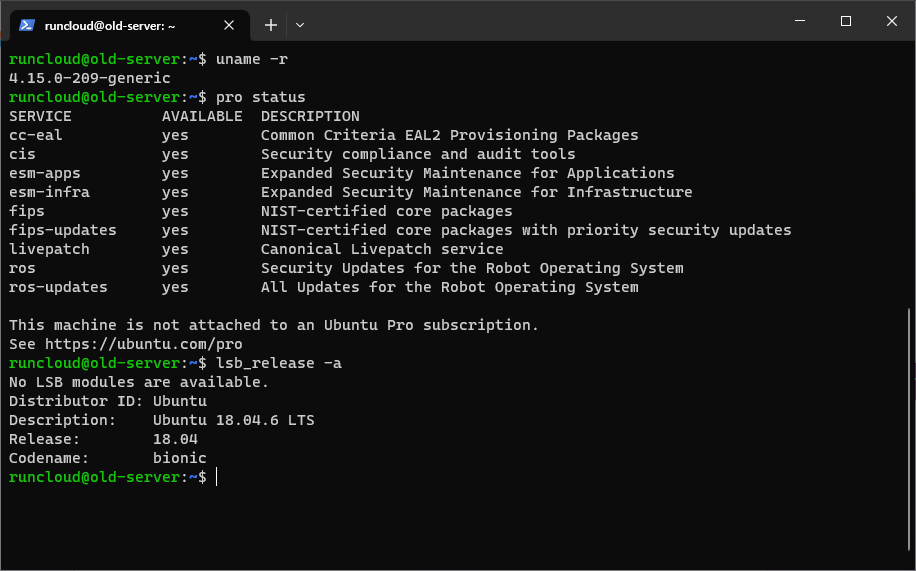Click the esm-infra service name
Image resolution: width=916 pixels, height=571 pixels.
click(49, 192)
